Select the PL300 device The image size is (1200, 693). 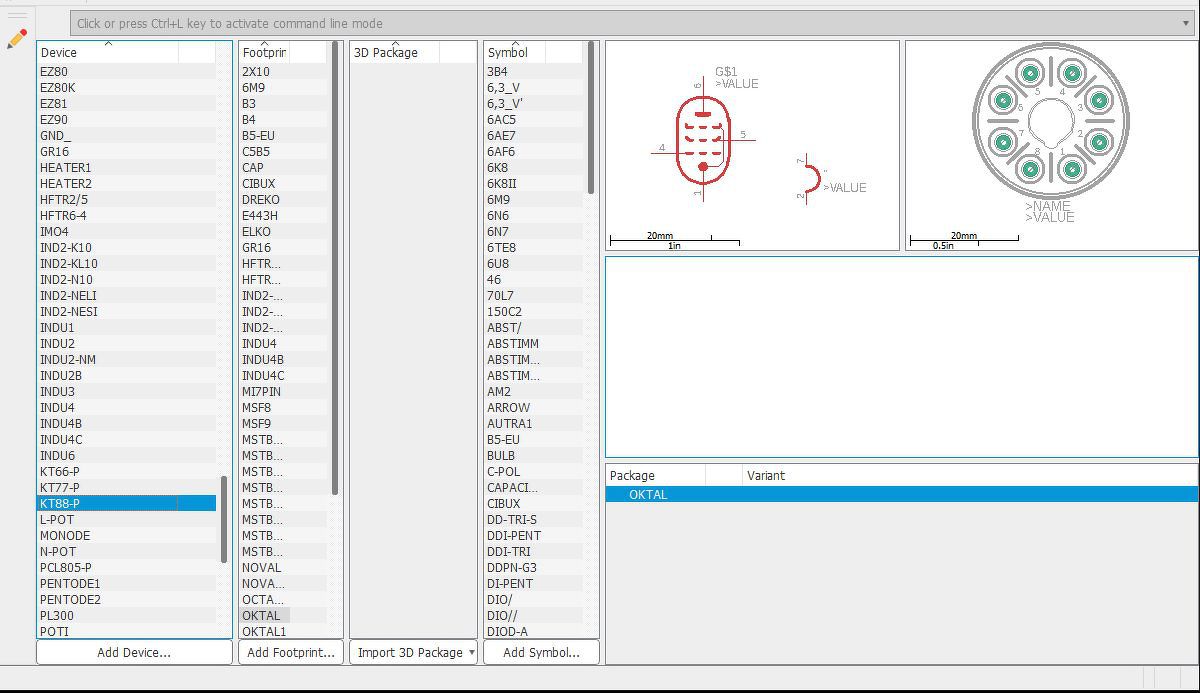pyautogui.click(x=127, y=615)
